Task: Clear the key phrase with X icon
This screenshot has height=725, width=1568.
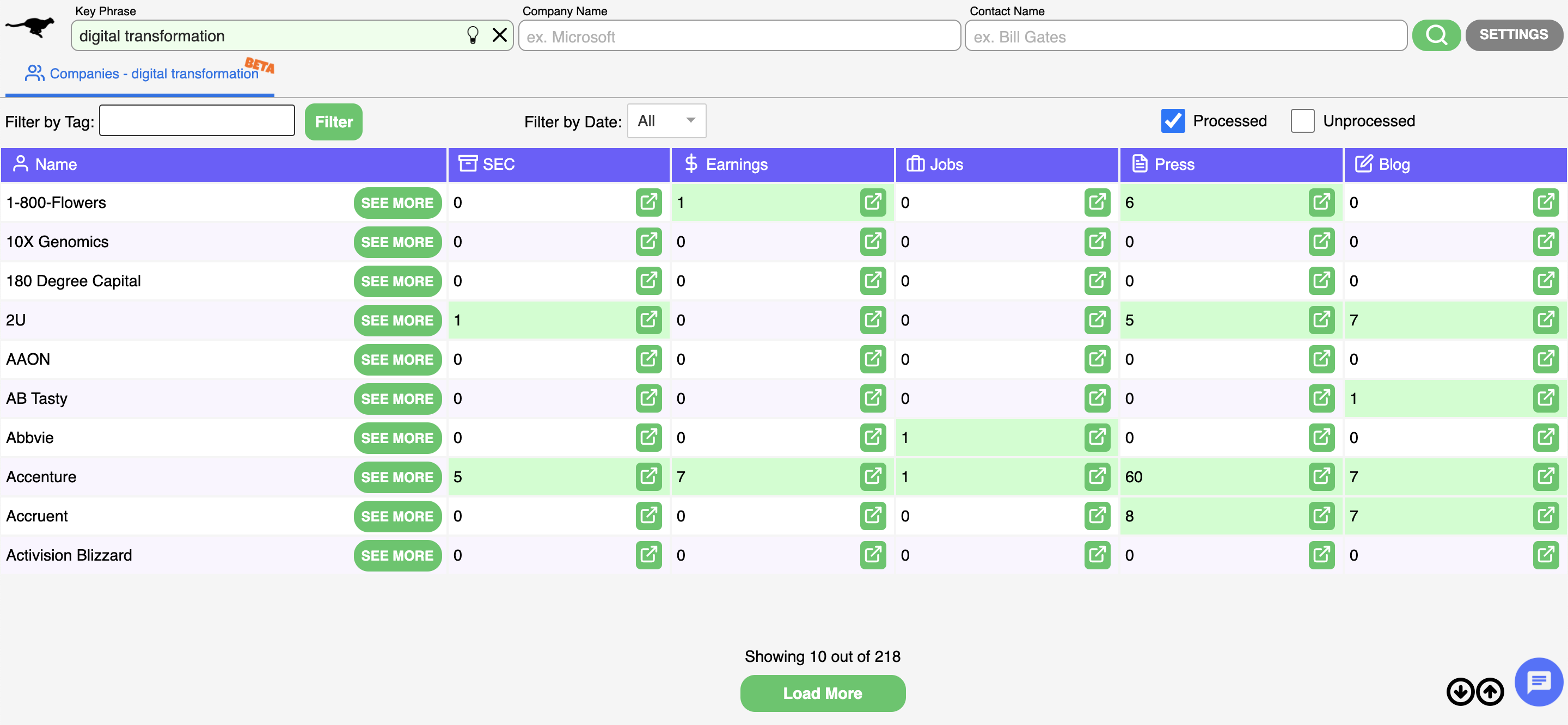Action: pyautogui.click(x=499, y=35)
